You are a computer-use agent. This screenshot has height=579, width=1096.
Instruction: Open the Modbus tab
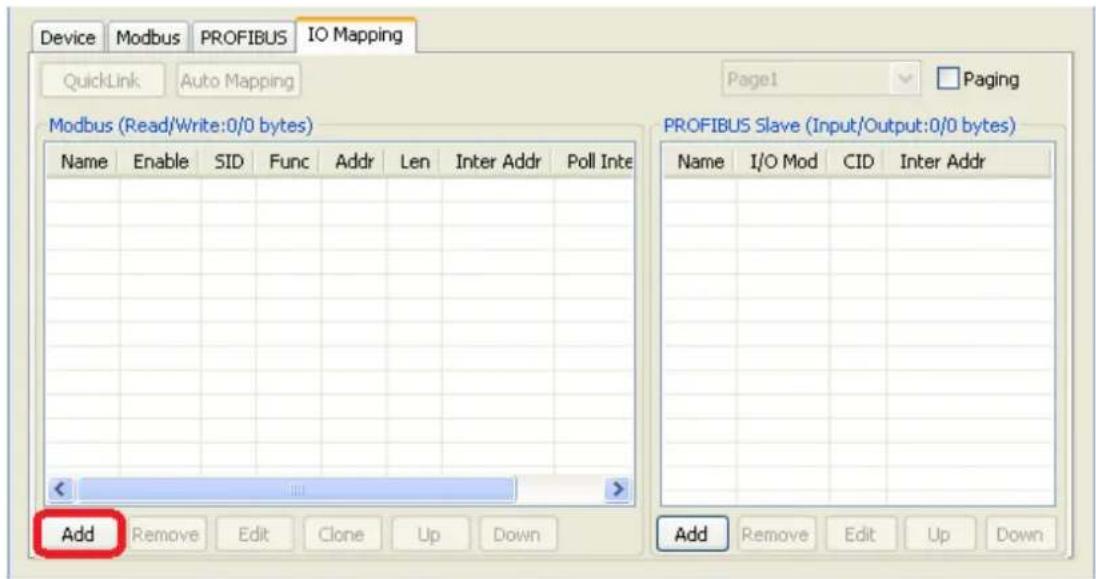[x=147, y=37]
